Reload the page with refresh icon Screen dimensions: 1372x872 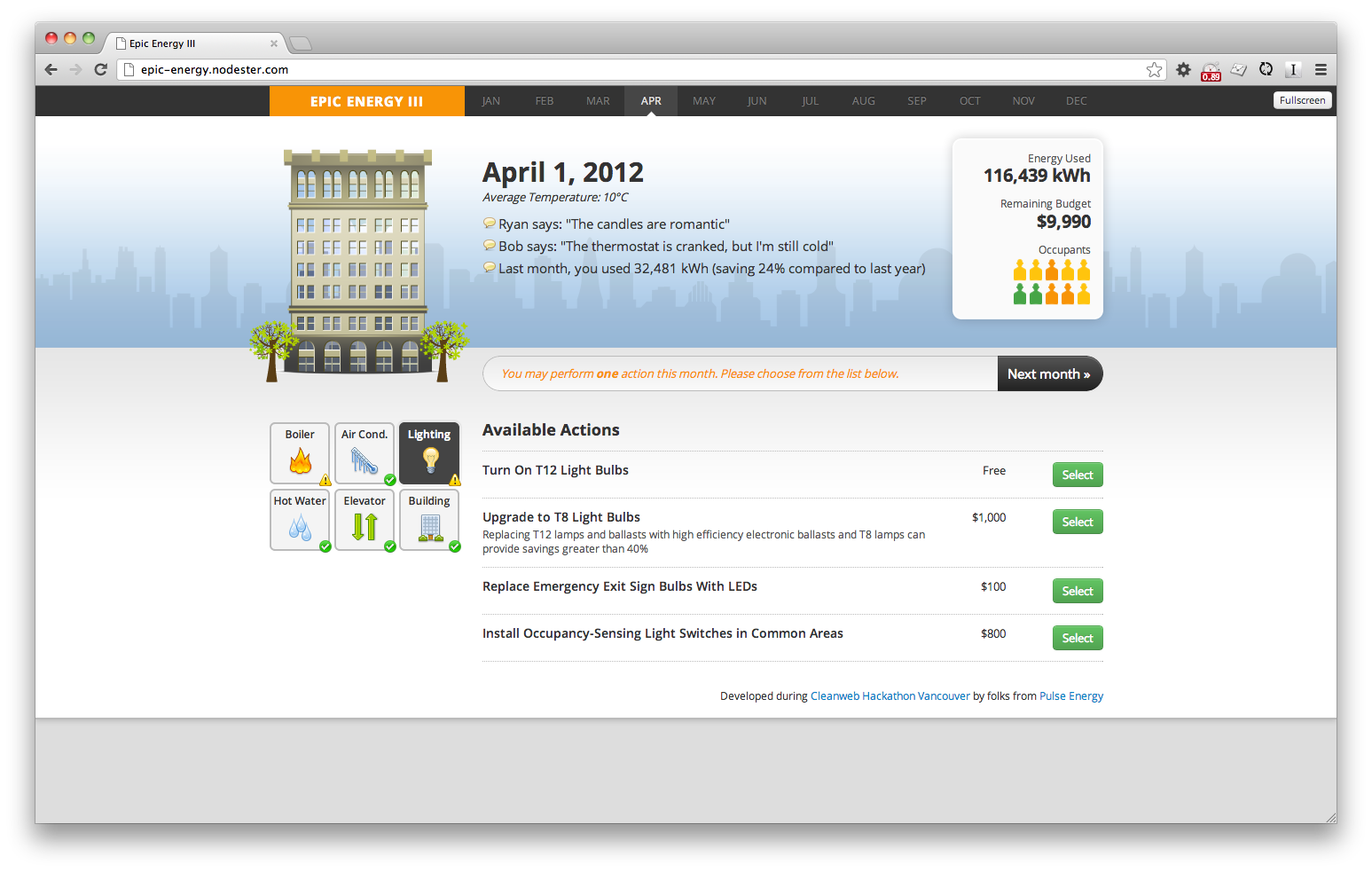[101, 70]
